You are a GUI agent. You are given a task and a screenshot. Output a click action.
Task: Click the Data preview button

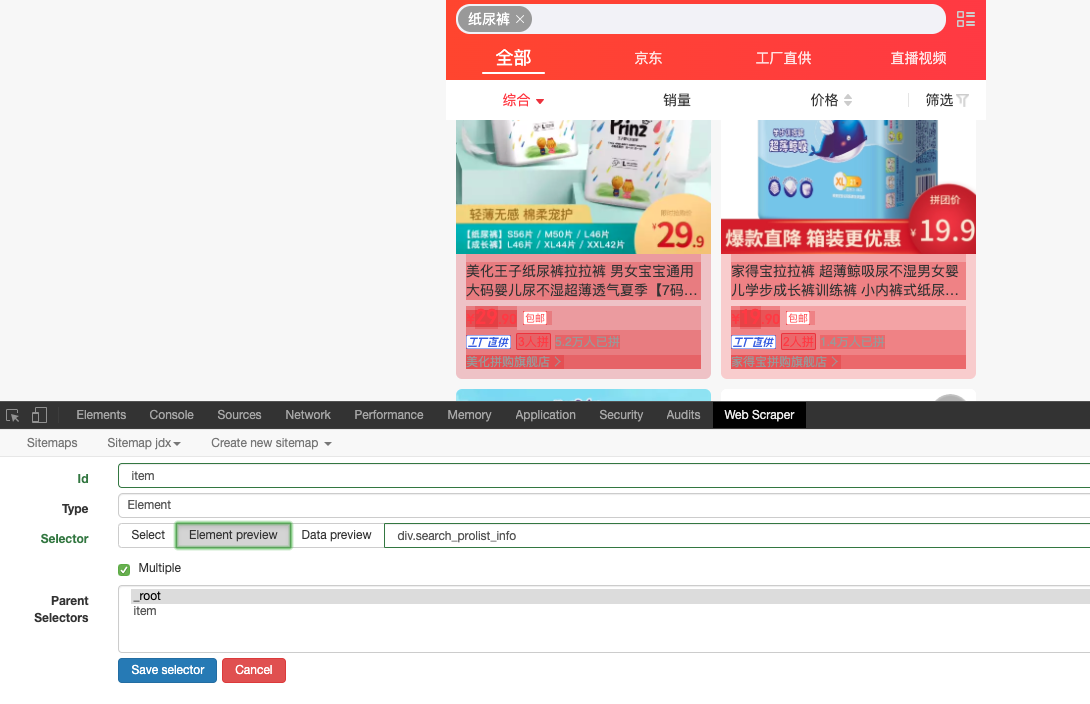click(336, 535)
